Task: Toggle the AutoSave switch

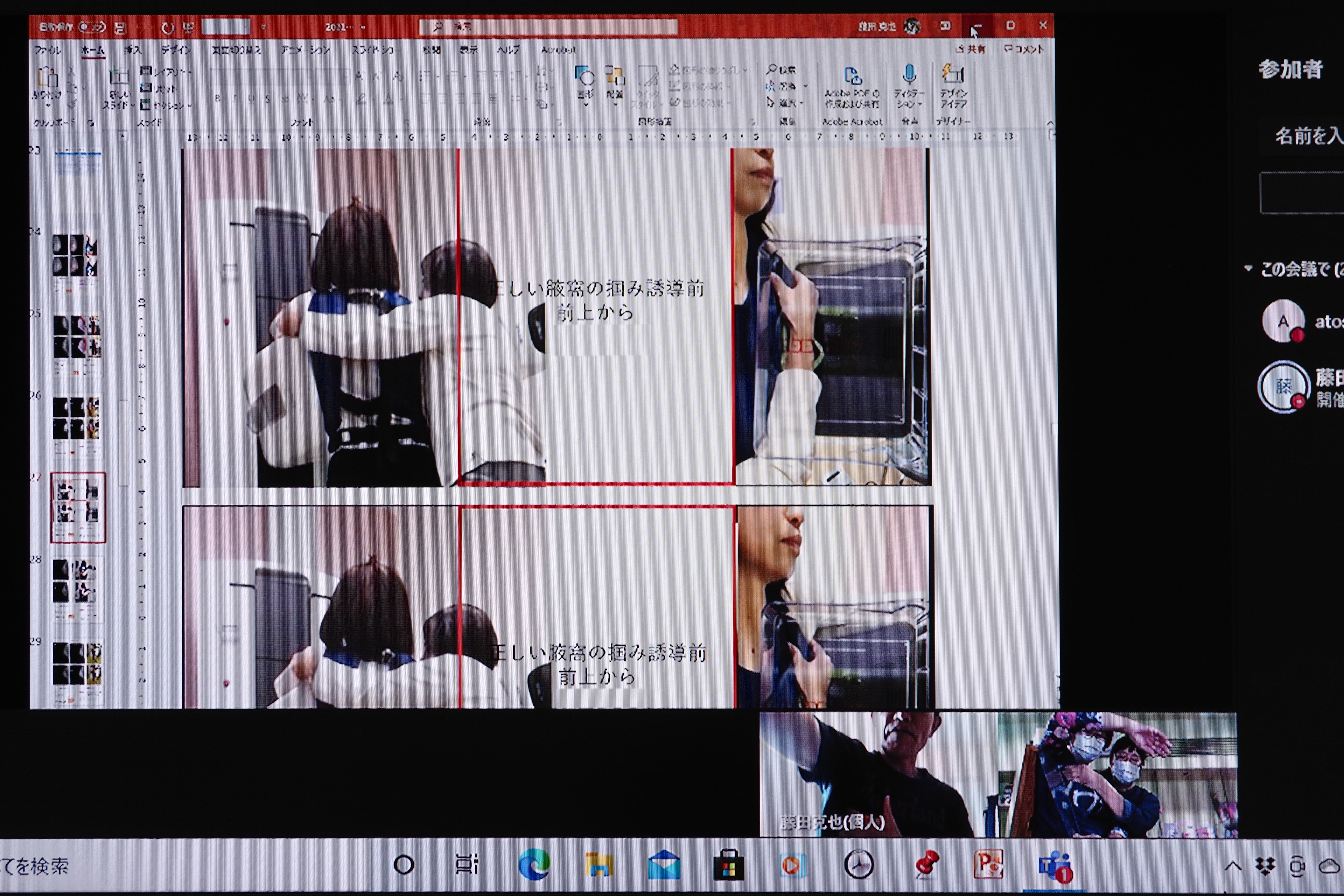Action: [92, 27]
